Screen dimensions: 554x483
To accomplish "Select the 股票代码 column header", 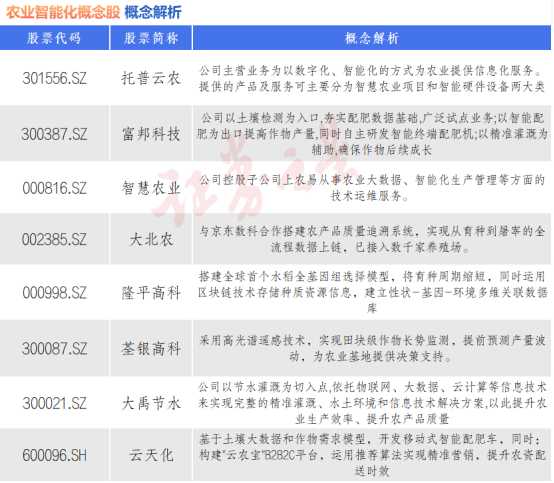I will tap(54, 38).
